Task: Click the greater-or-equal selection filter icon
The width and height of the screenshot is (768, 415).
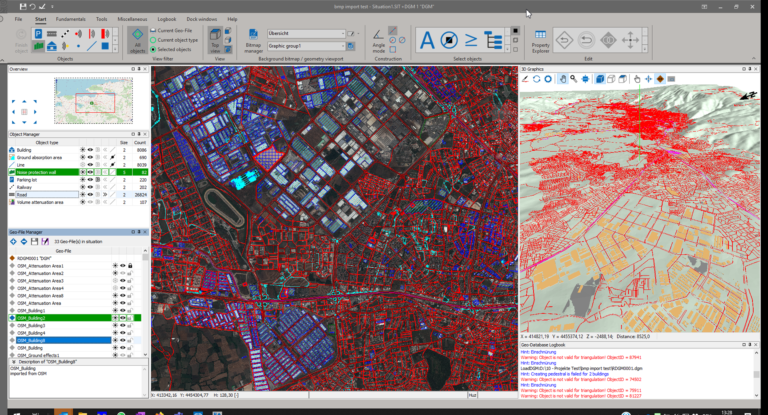Action: pos(471,40)
